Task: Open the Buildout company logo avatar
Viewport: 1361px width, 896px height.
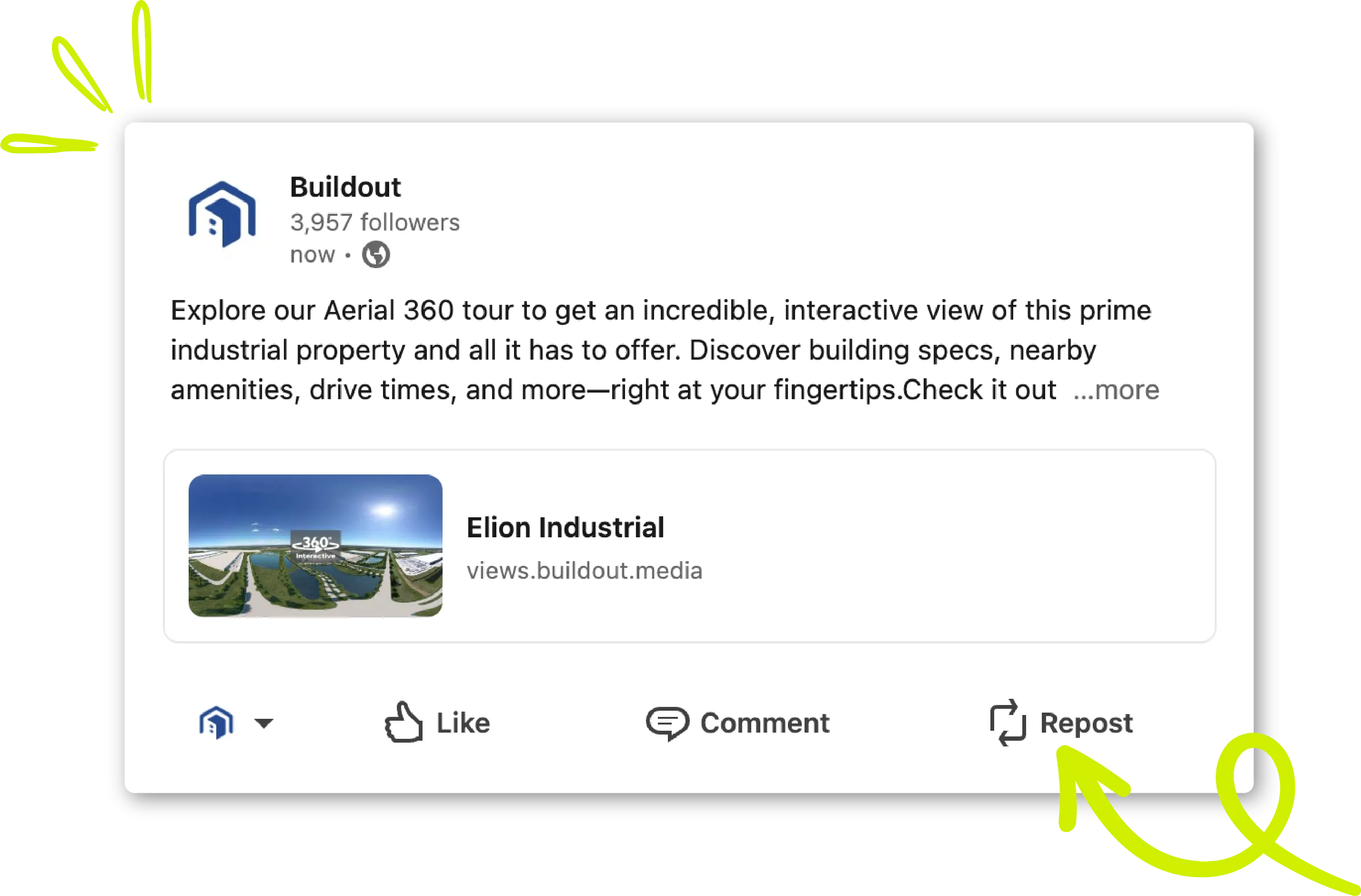Action: click(222, 214)
